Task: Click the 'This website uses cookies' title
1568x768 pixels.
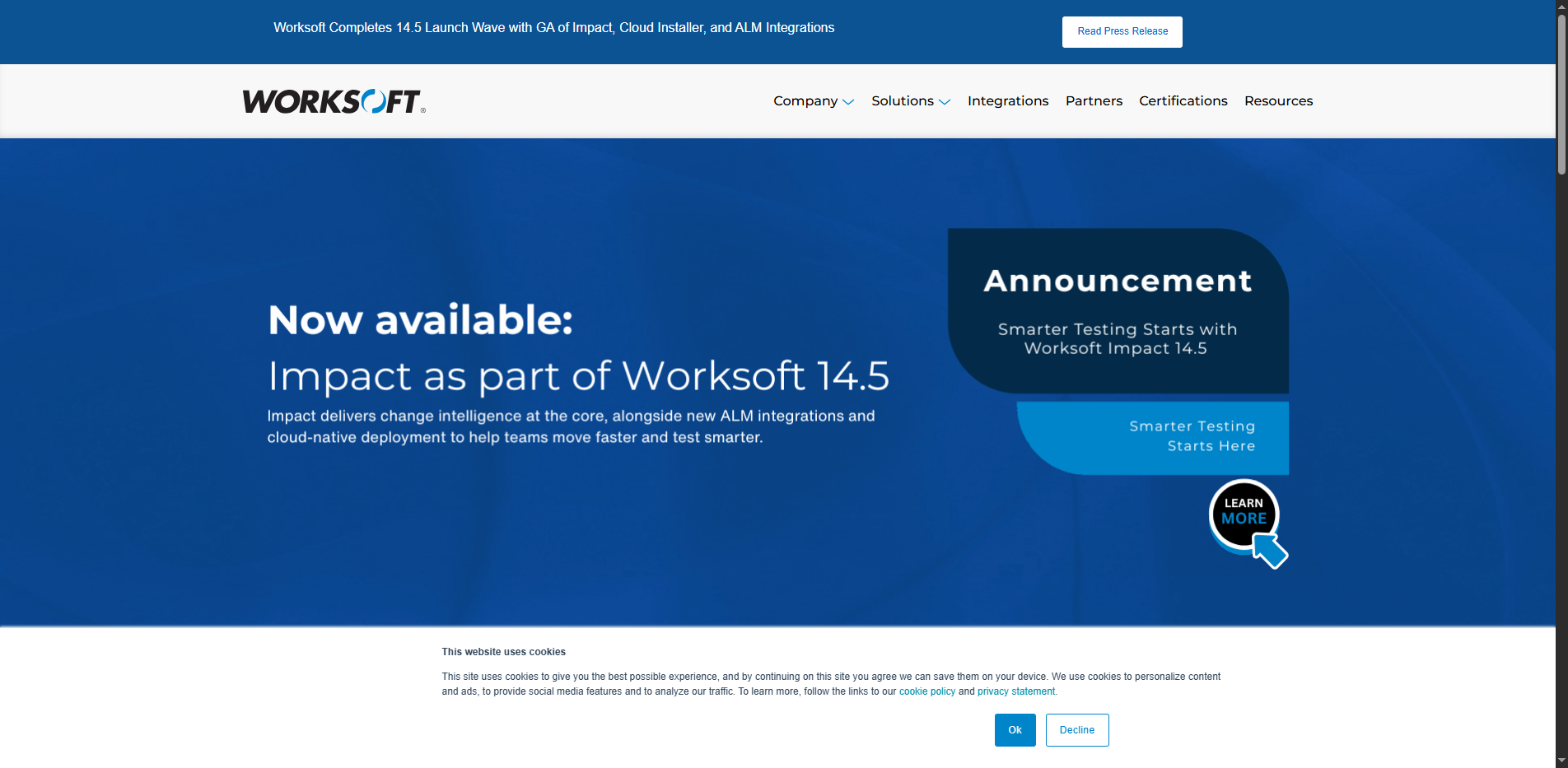Action: (x=503, y=652)
